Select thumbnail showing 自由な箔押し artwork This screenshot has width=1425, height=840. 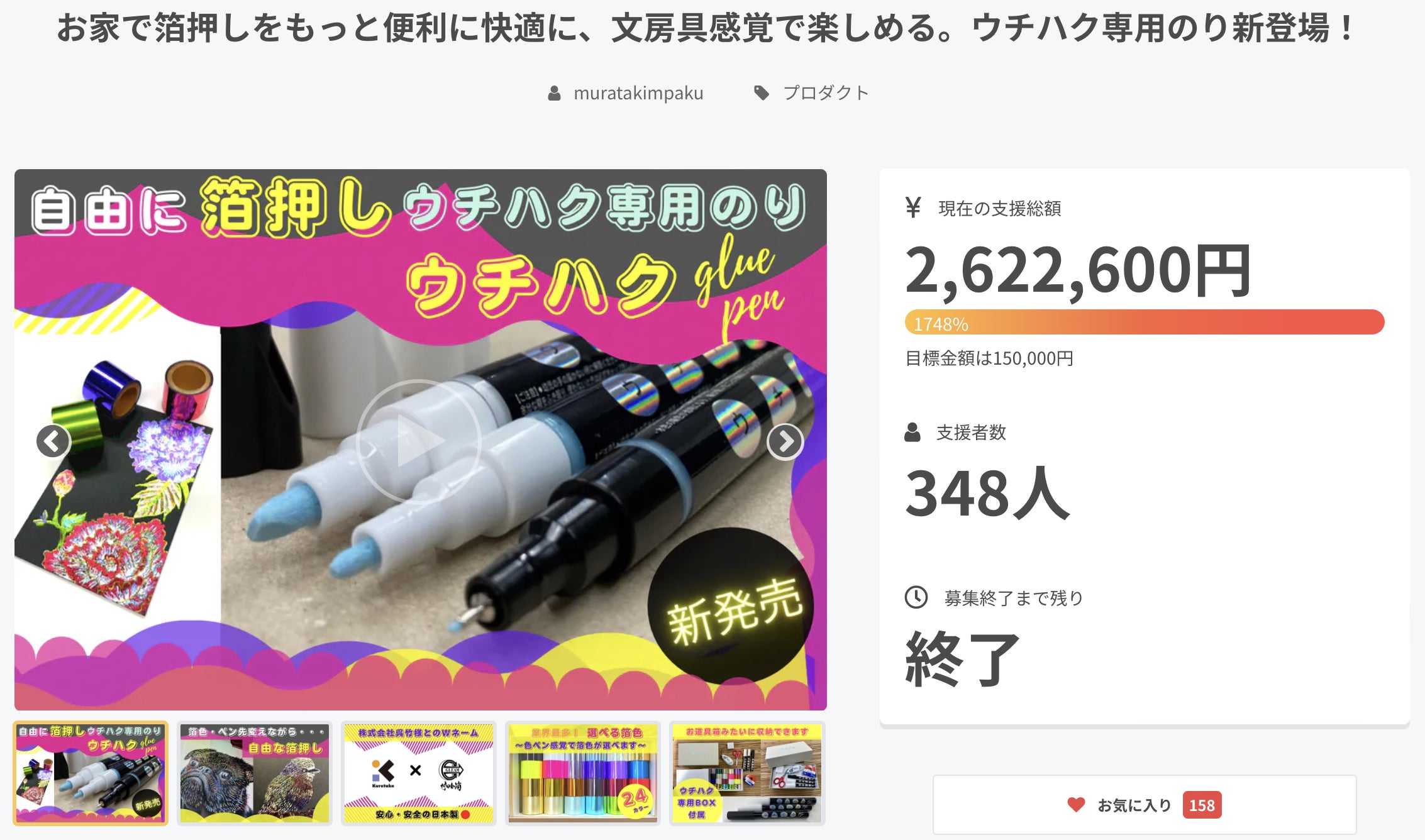tap(255, 773)
